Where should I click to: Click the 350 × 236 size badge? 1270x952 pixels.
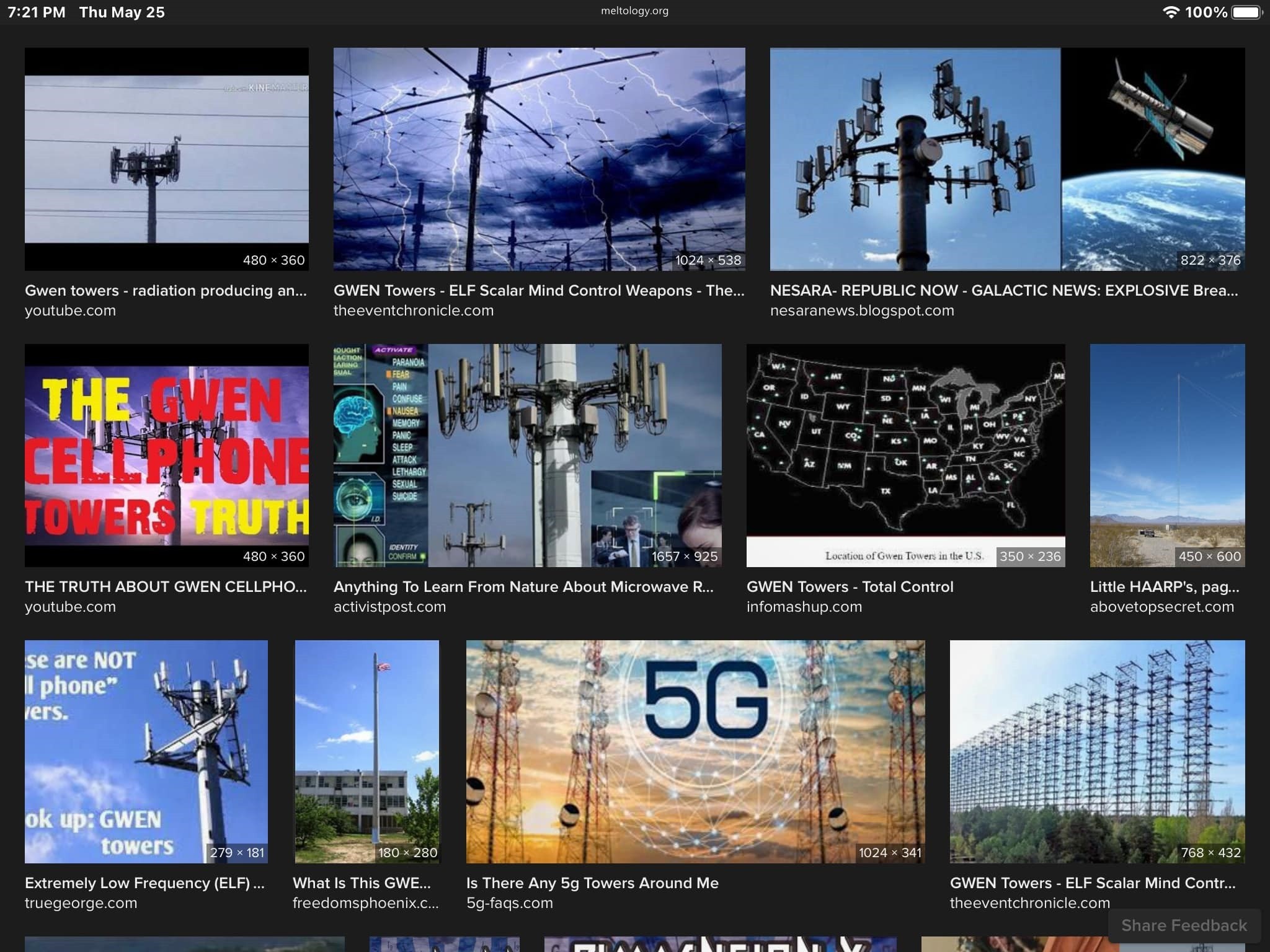point(1030,557)
